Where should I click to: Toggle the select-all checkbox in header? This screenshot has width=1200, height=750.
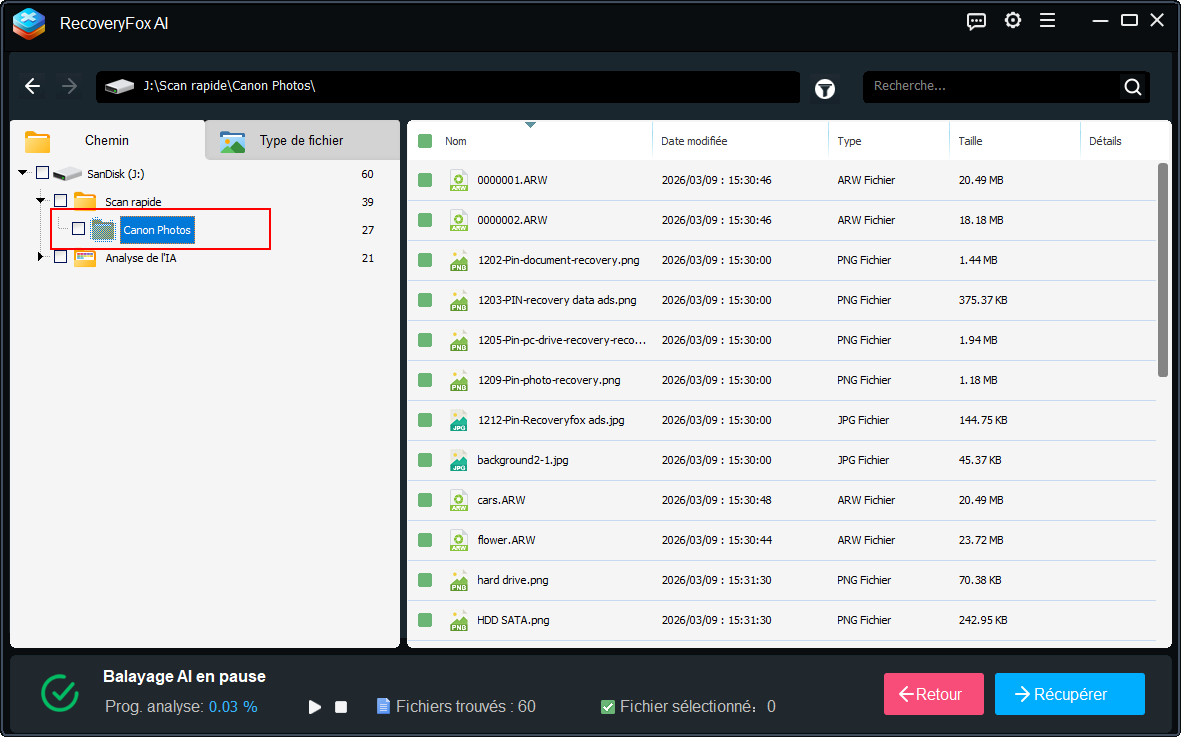pos(425,141)
